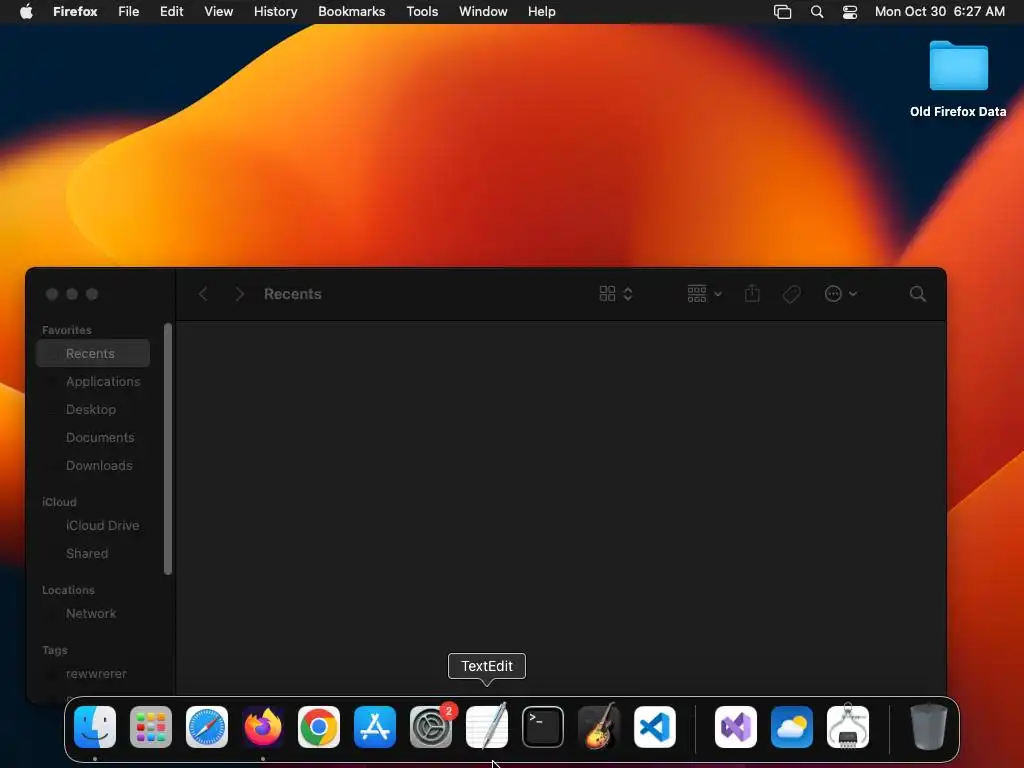Launch Safari from the Dock
1024x768 pixels.
207,727
